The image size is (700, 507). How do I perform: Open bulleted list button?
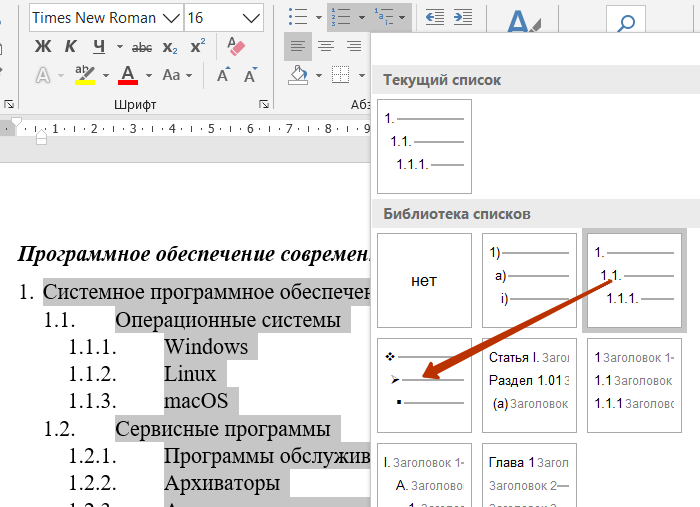click(298, 17)
